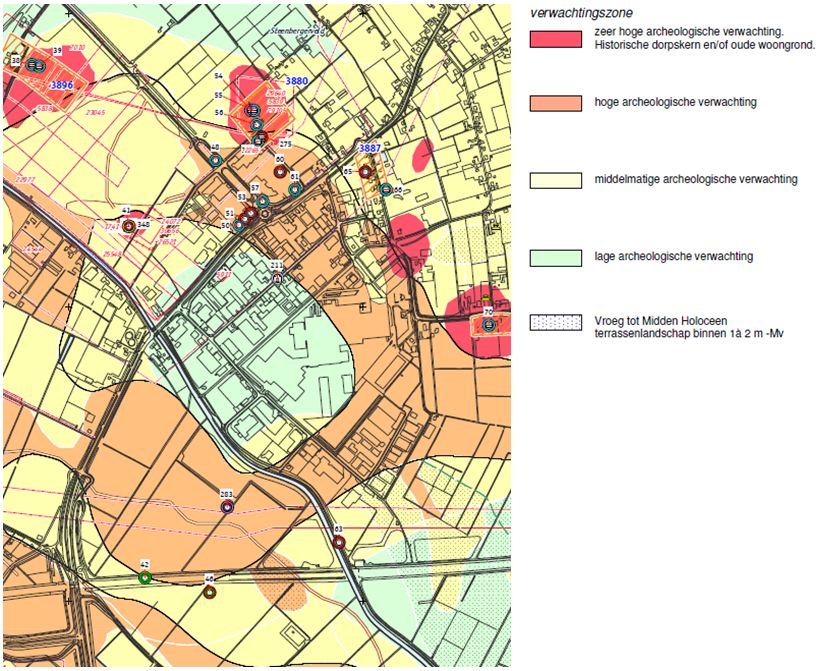
Task: Select the marker numbered 211
Action: [277, 279]
